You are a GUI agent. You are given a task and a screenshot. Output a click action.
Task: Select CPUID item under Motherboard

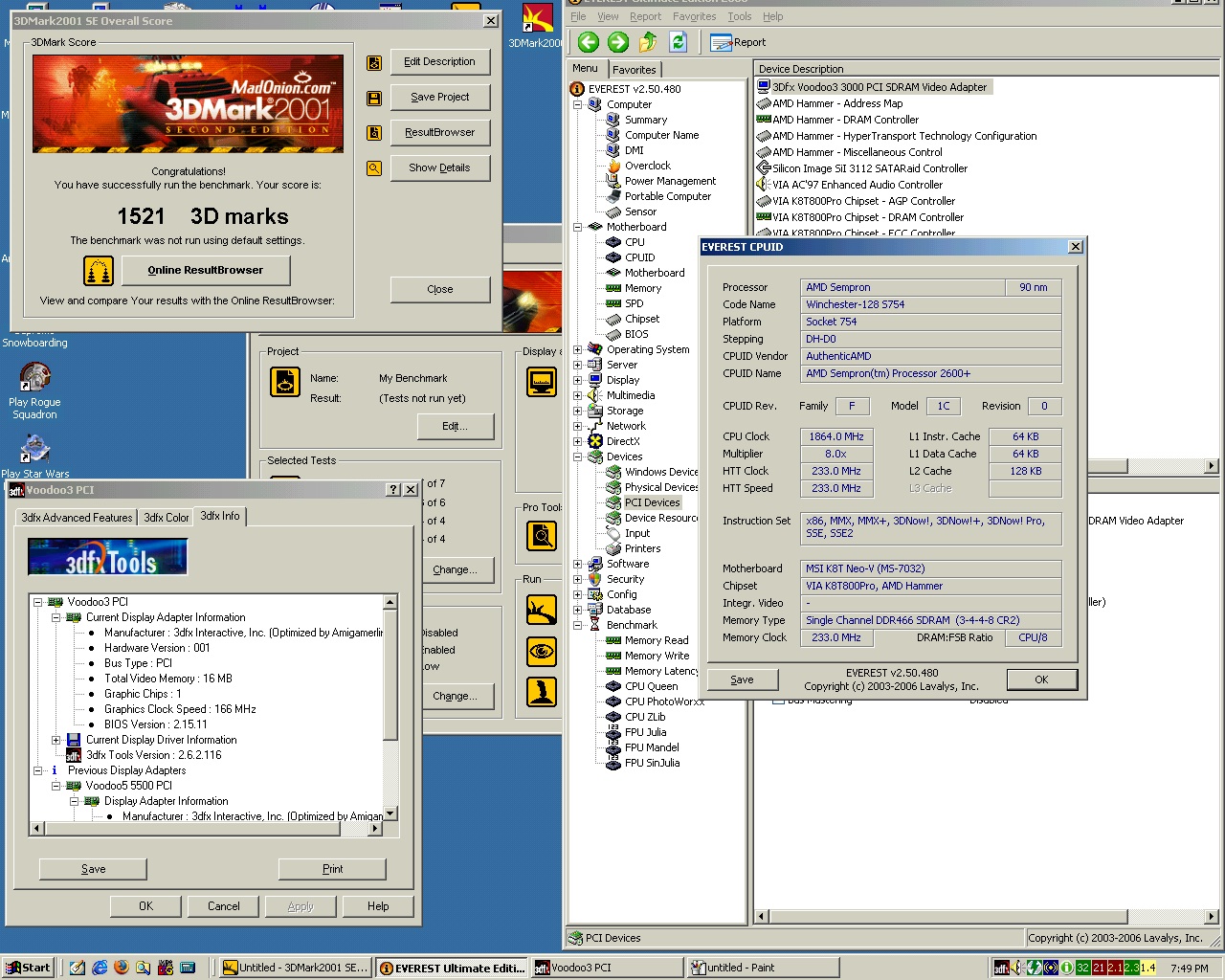click(639, 257)
